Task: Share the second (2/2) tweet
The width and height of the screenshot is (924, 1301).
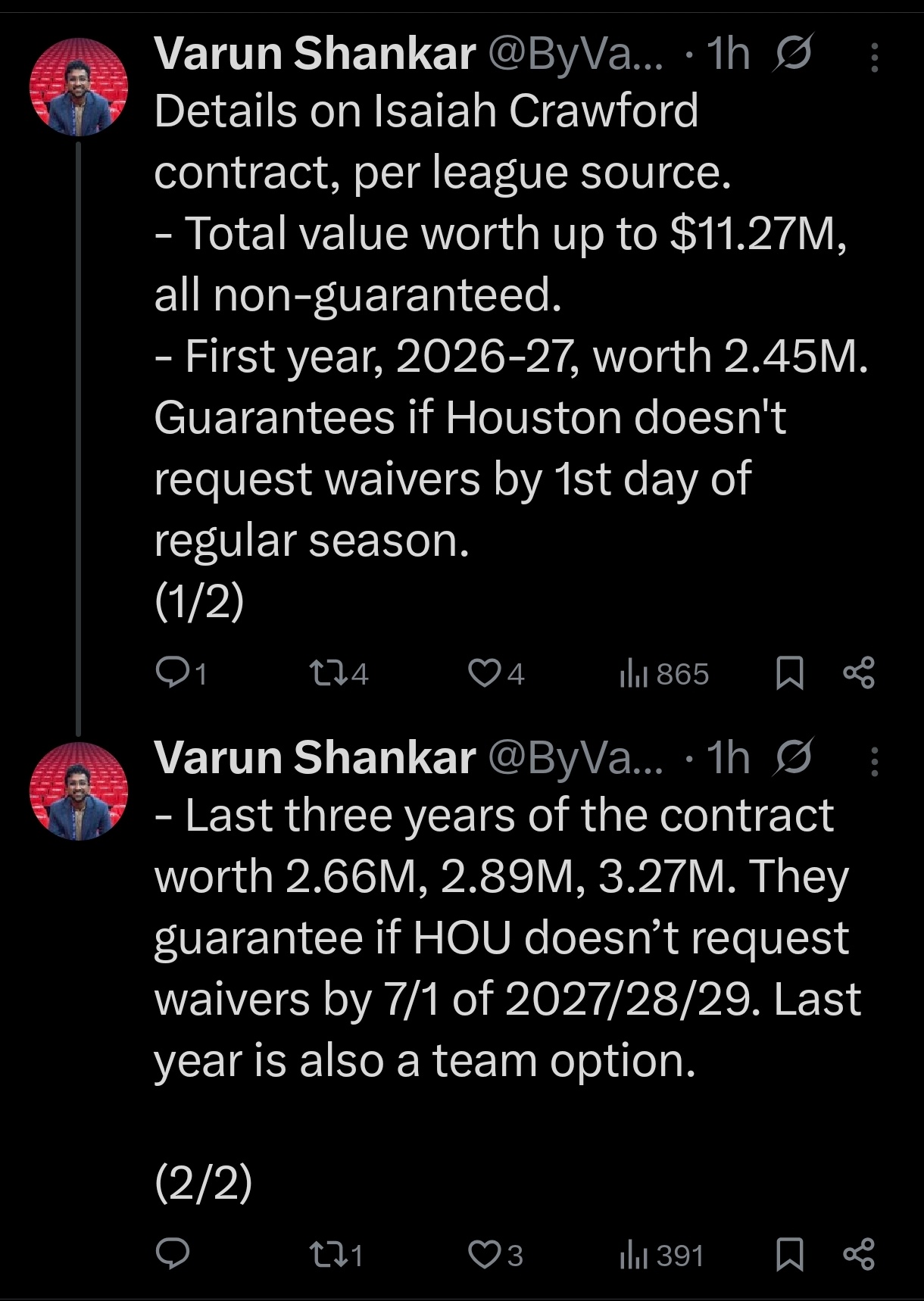Action: 859,1255
